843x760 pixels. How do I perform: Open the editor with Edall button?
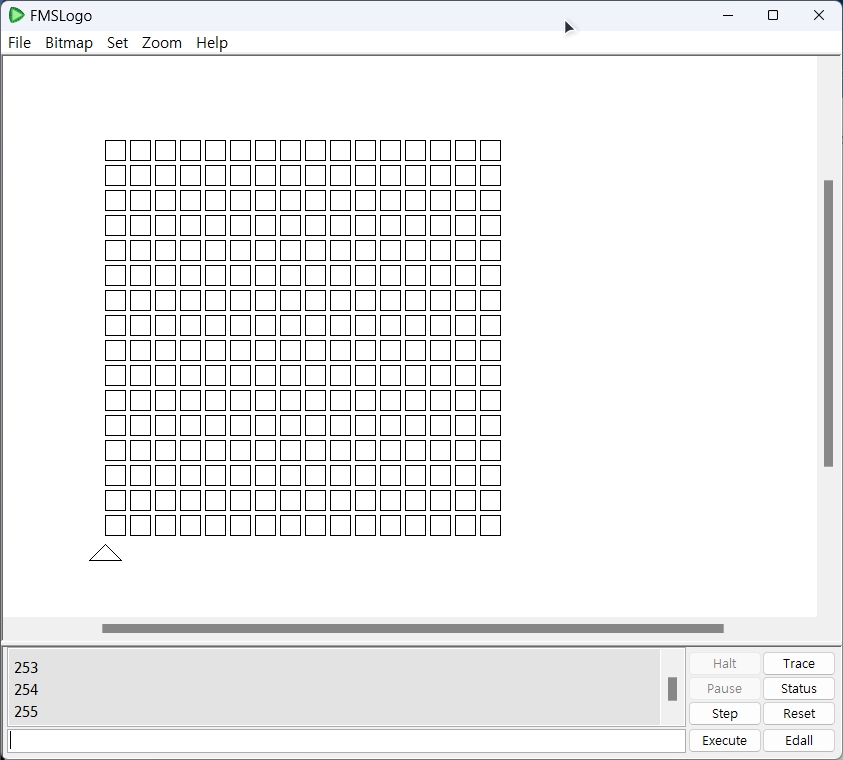point(798,740)
